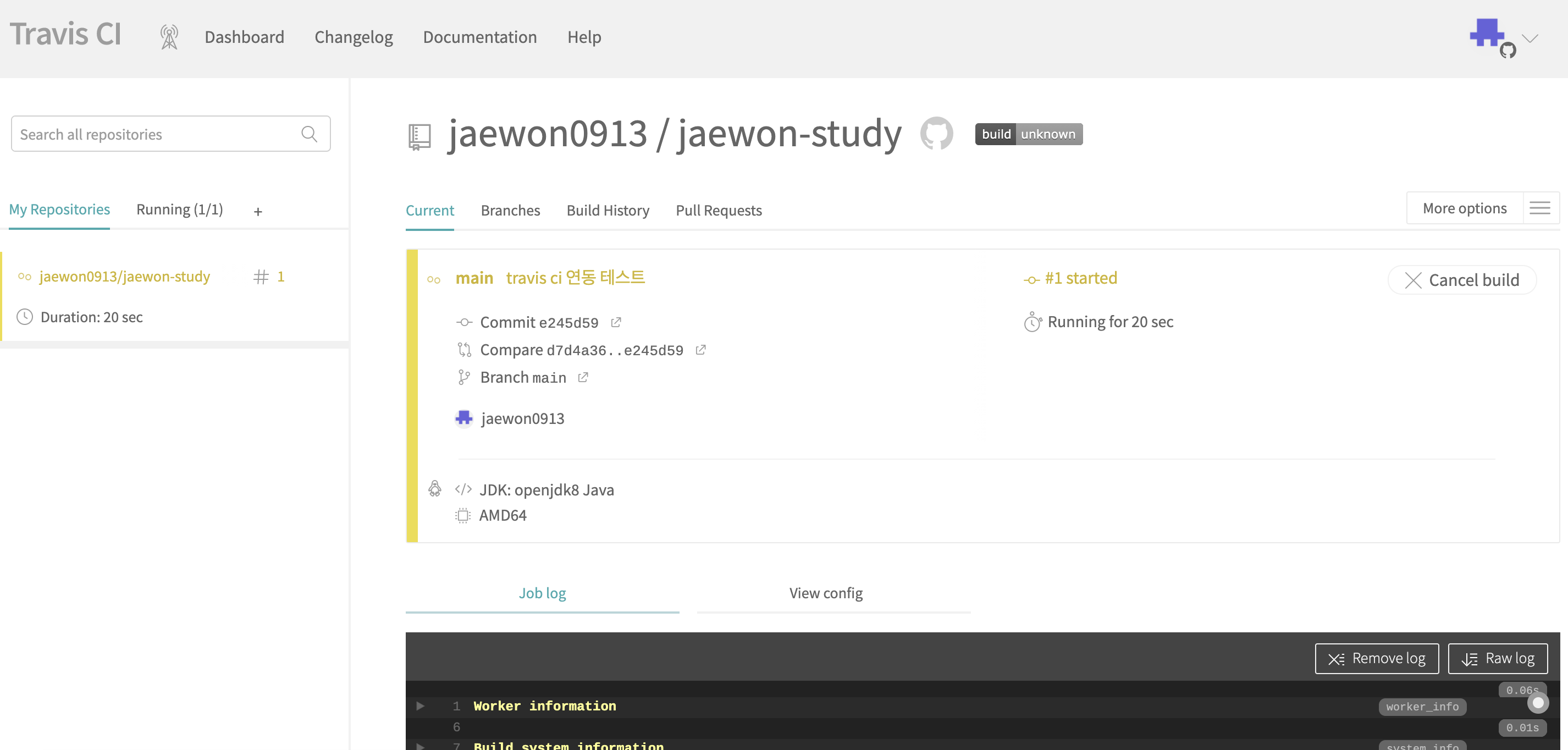Click Remove log button
The width and height of the screenshot is (1568, 750).
tap(1376, 658)
